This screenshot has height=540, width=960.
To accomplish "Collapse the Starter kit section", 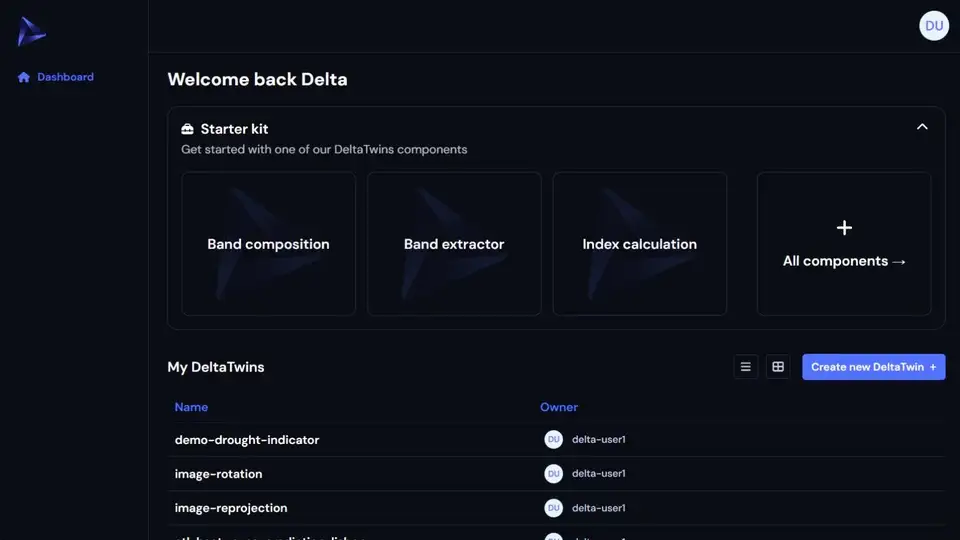I will pos(922,127).
